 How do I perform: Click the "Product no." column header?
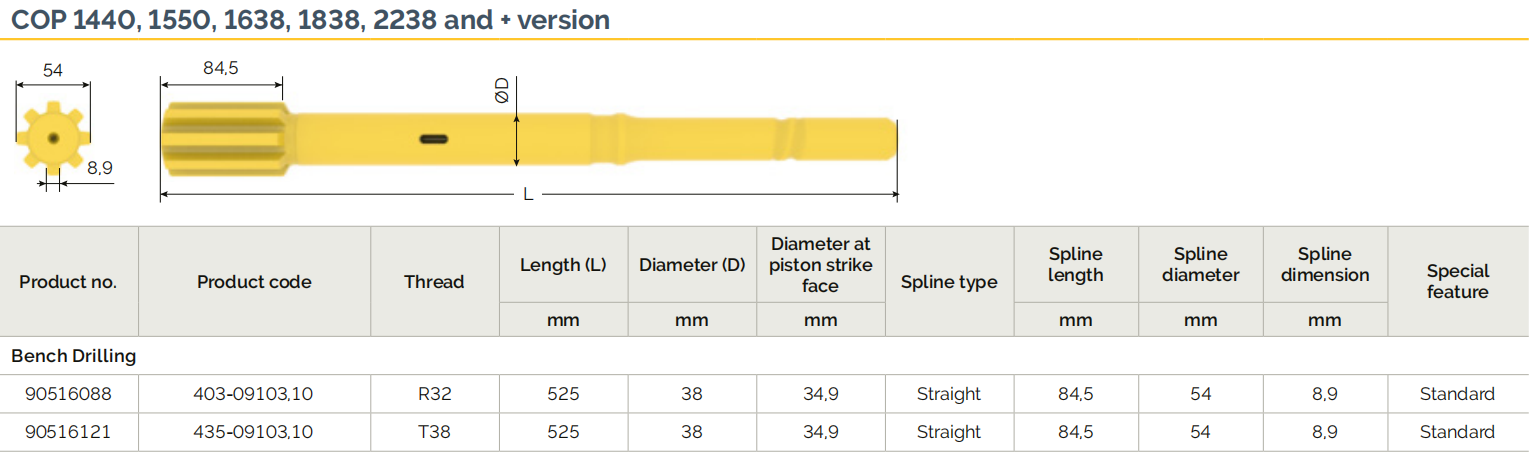[x=68, y=282]
